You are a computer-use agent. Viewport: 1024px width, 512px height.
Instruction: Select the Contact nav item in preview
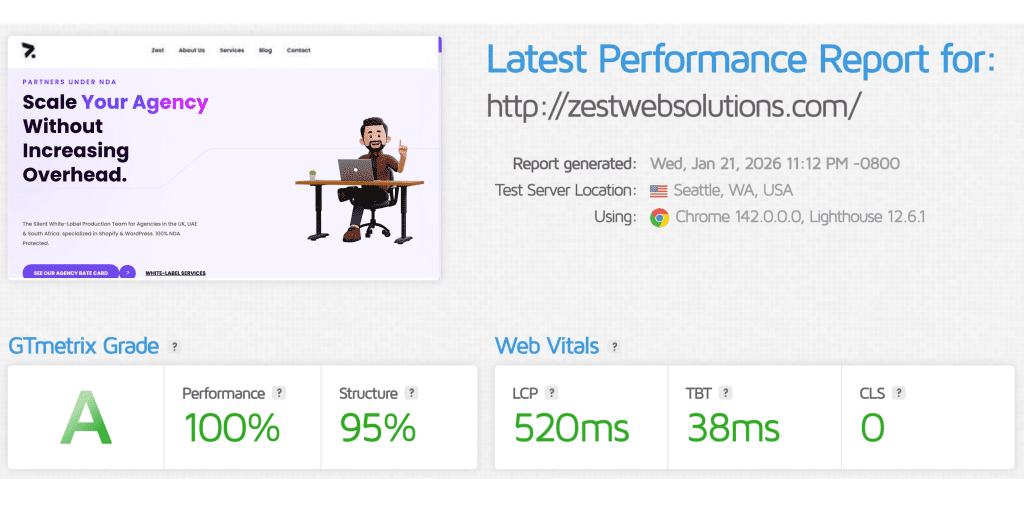point(298,50)
